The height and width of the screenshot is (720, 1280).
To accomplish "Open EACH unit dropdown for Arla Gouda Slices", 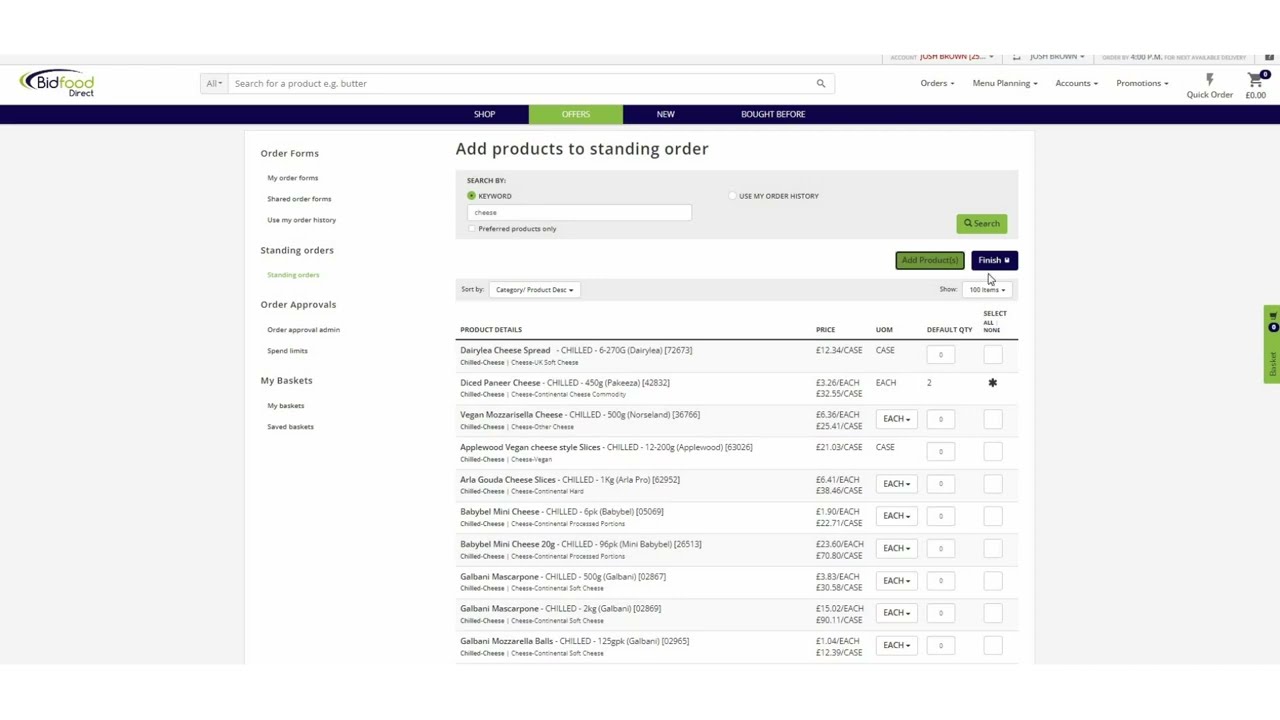I will click(896, 484).
